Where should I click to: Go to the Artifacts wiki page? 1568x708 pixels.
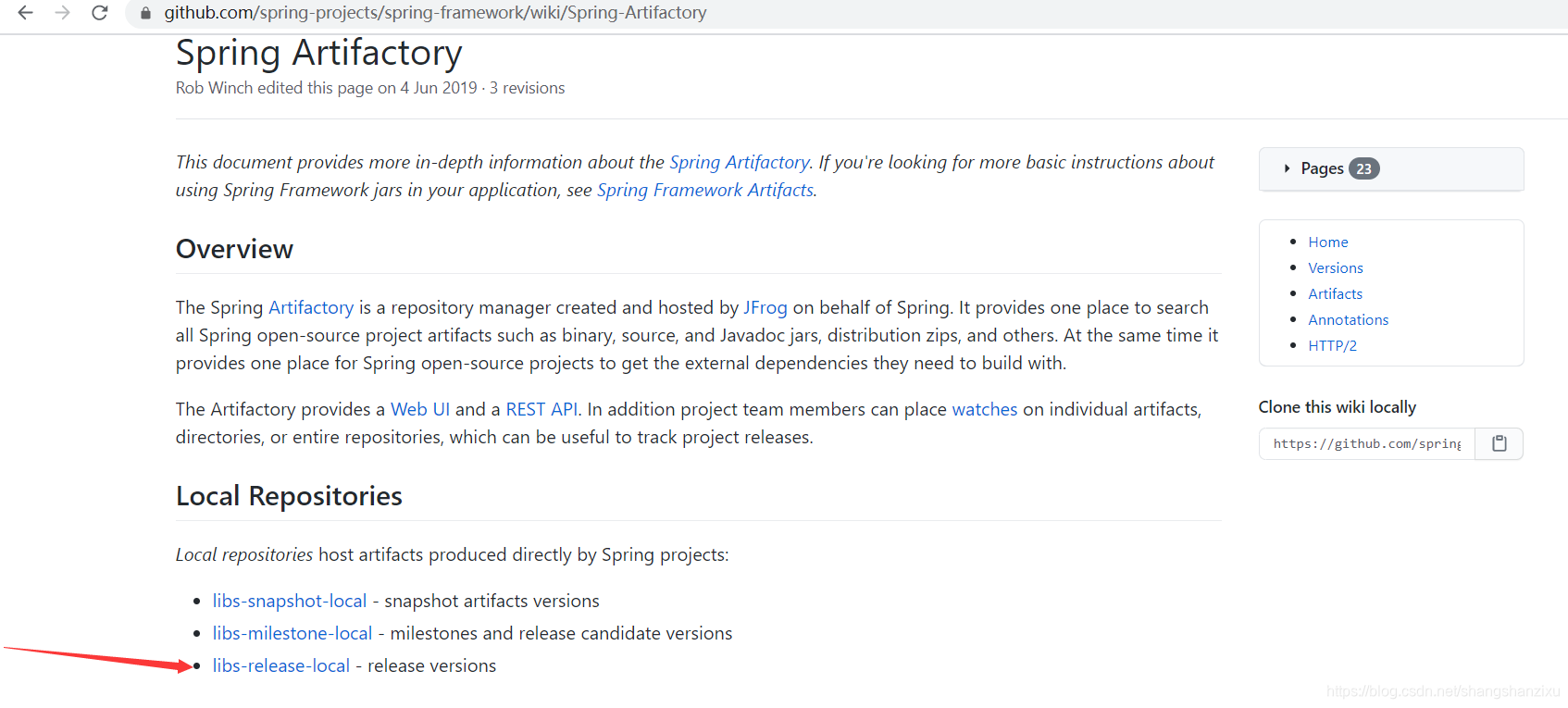click(x=1335, y=293)
